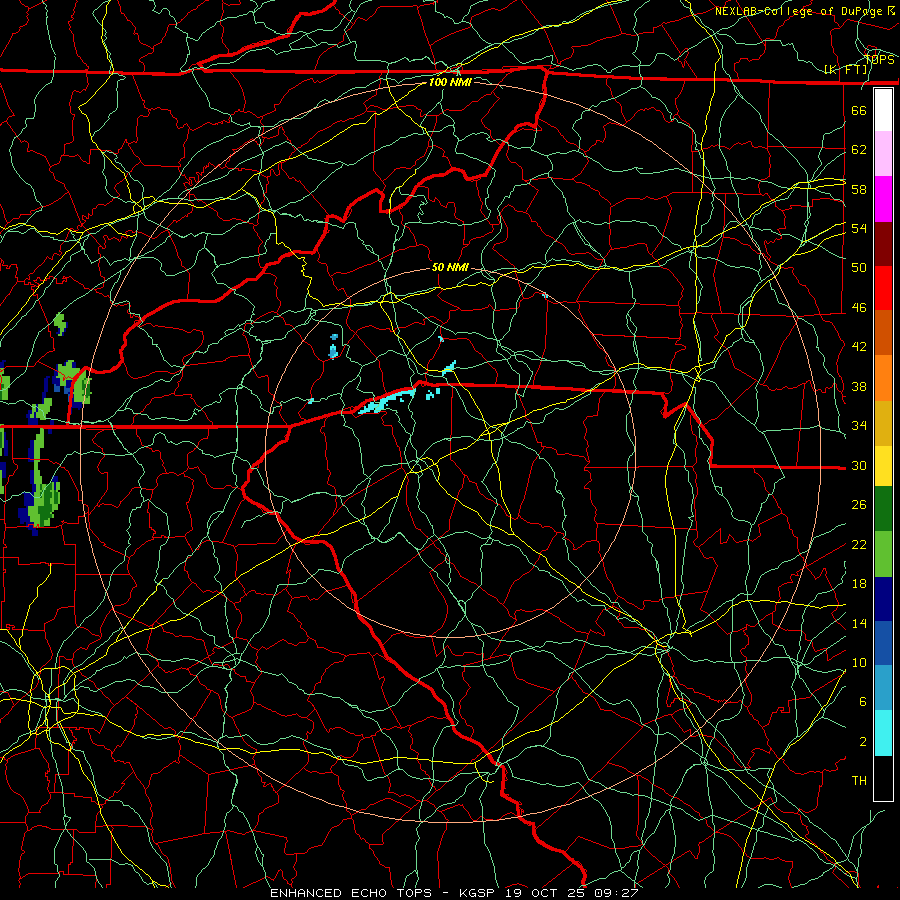Click the '22' legend value
The image size is (900, 900).
[x=859, y=545]
